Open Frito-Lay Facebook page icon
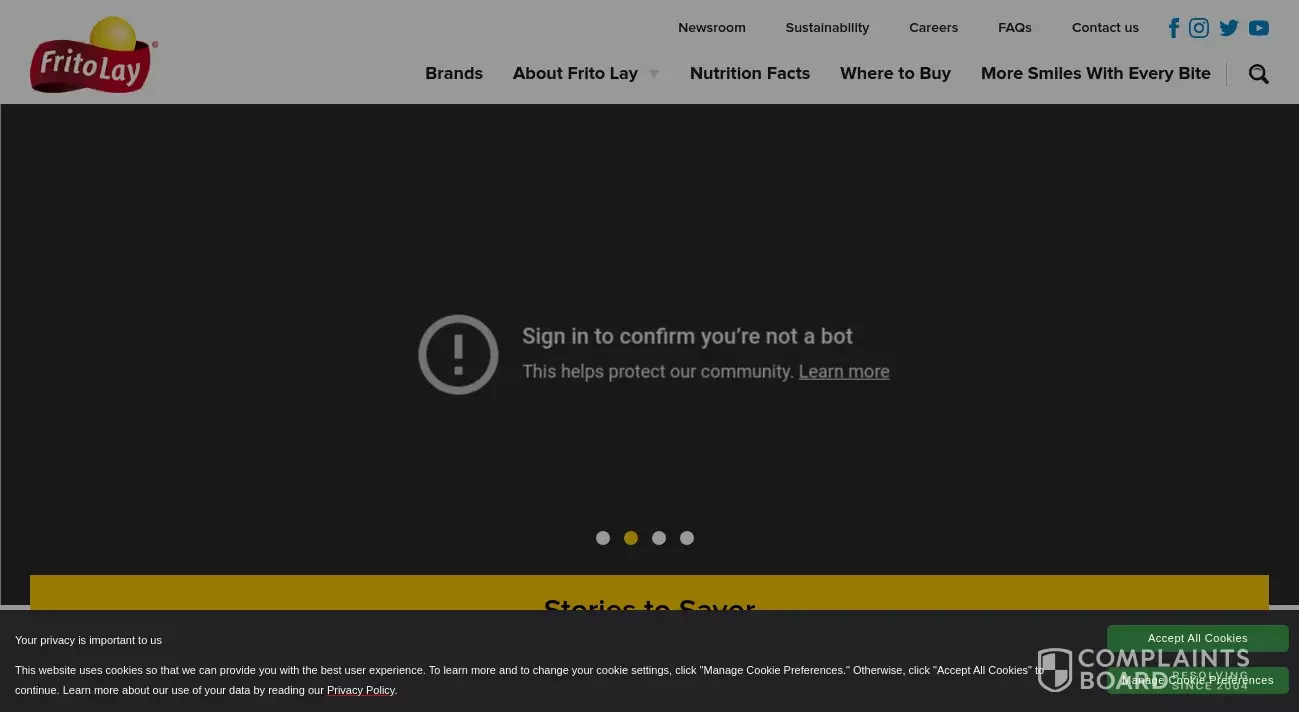 click(x=1174, y=28)
